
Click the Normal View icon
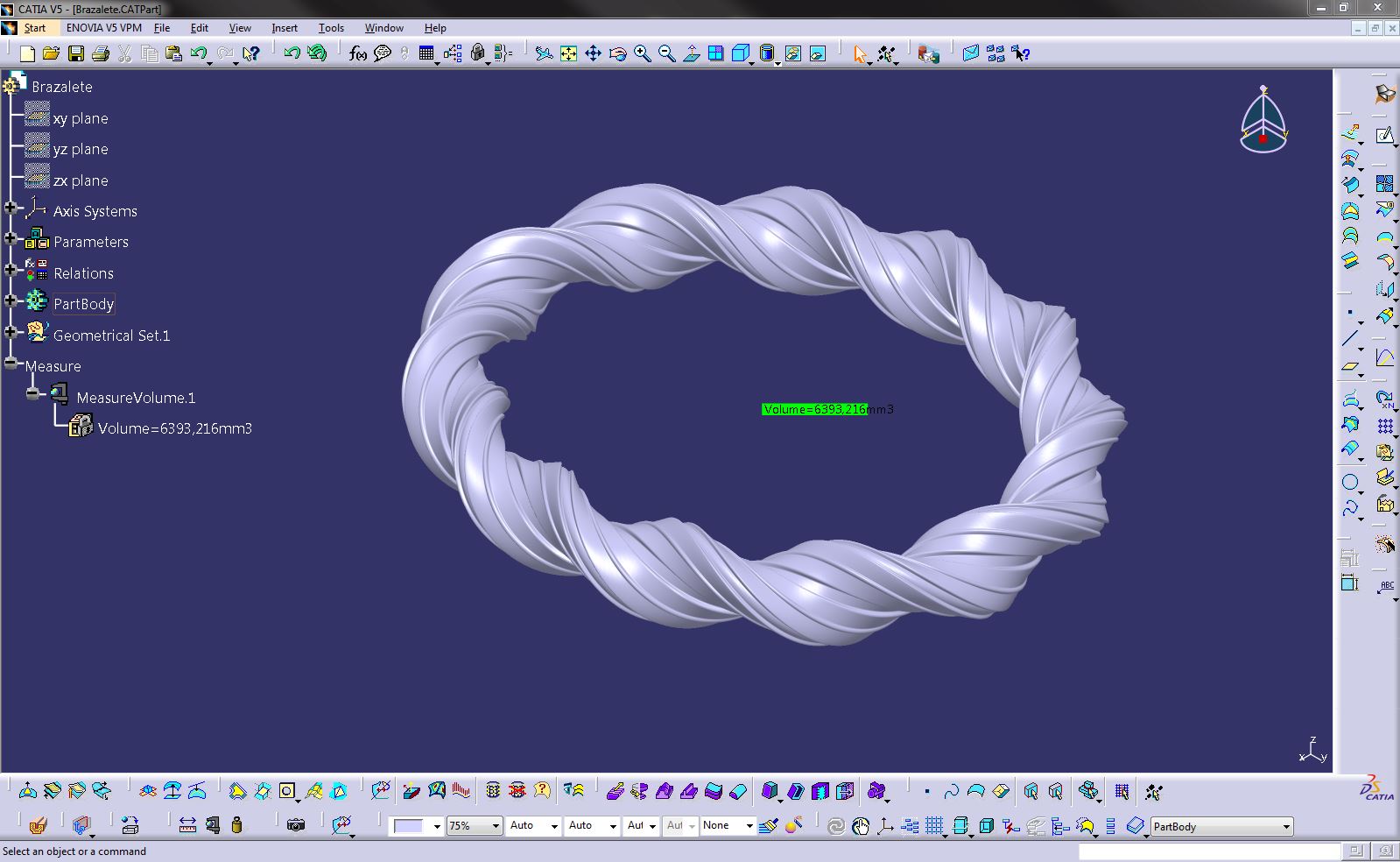[692, 54]
